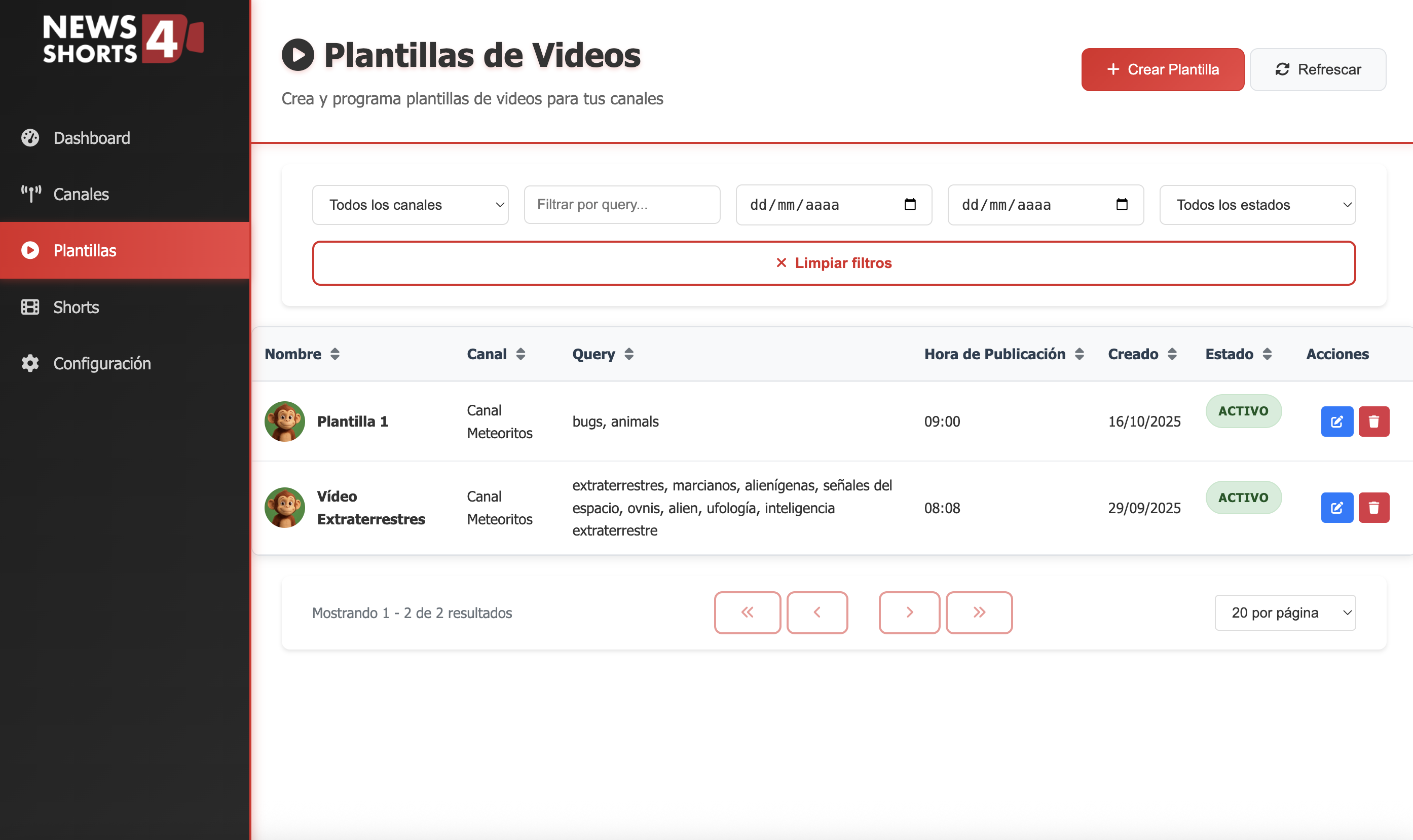Delete the Plantilla 1 template
This screenshot has height=840, width=1413.
coord(1373,421)
